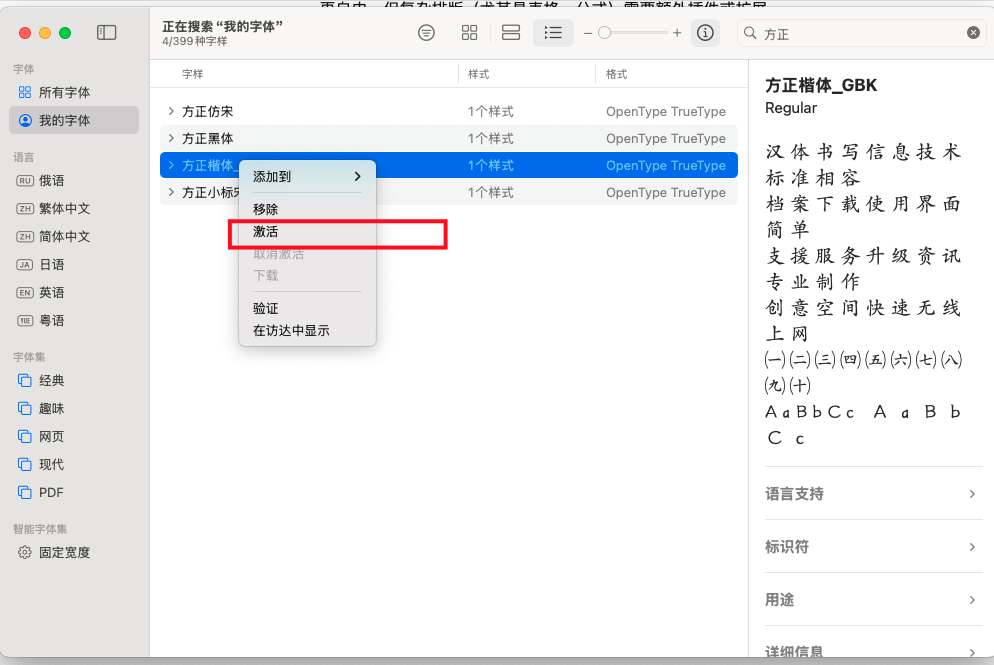
Task: Select the 简体中文 language filter
Action: tap(64, 236)
